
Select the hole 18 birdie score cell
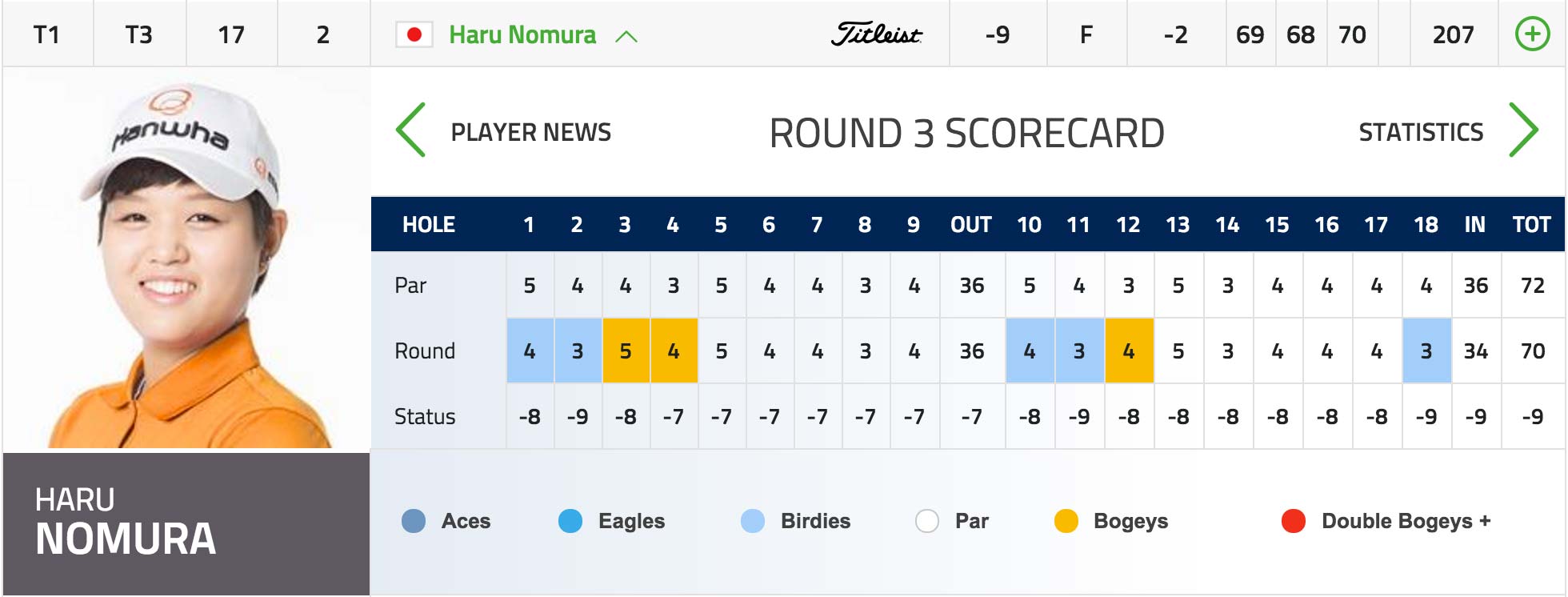(x=1426, y=351)
